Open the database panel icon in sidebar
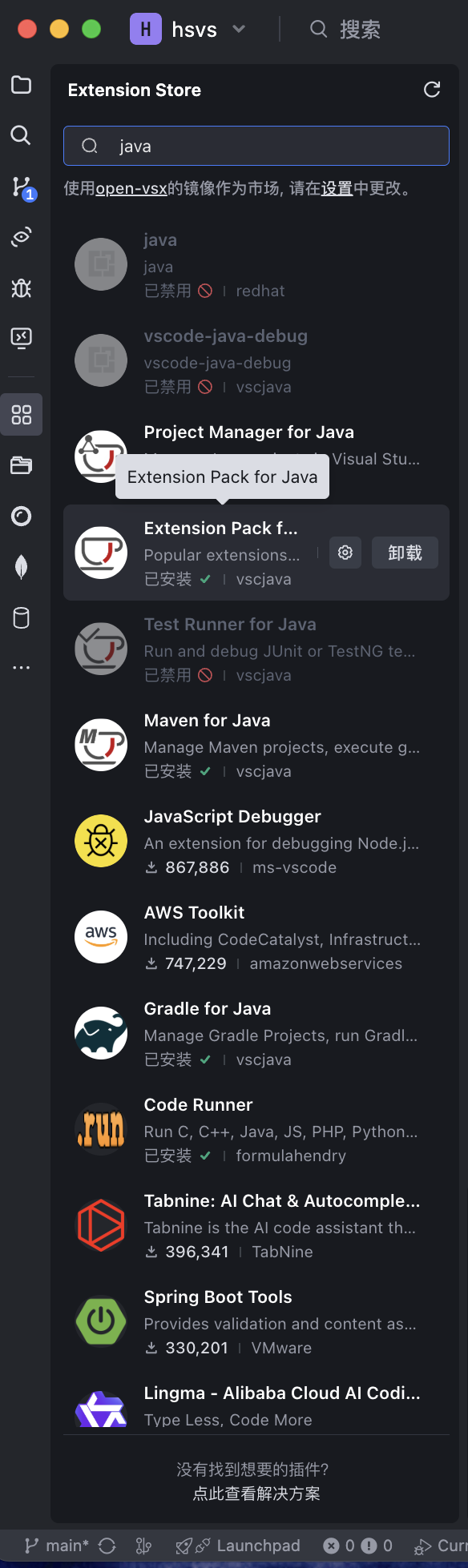This screenshot has width=468, height=1568. click(x=21, y=617)
